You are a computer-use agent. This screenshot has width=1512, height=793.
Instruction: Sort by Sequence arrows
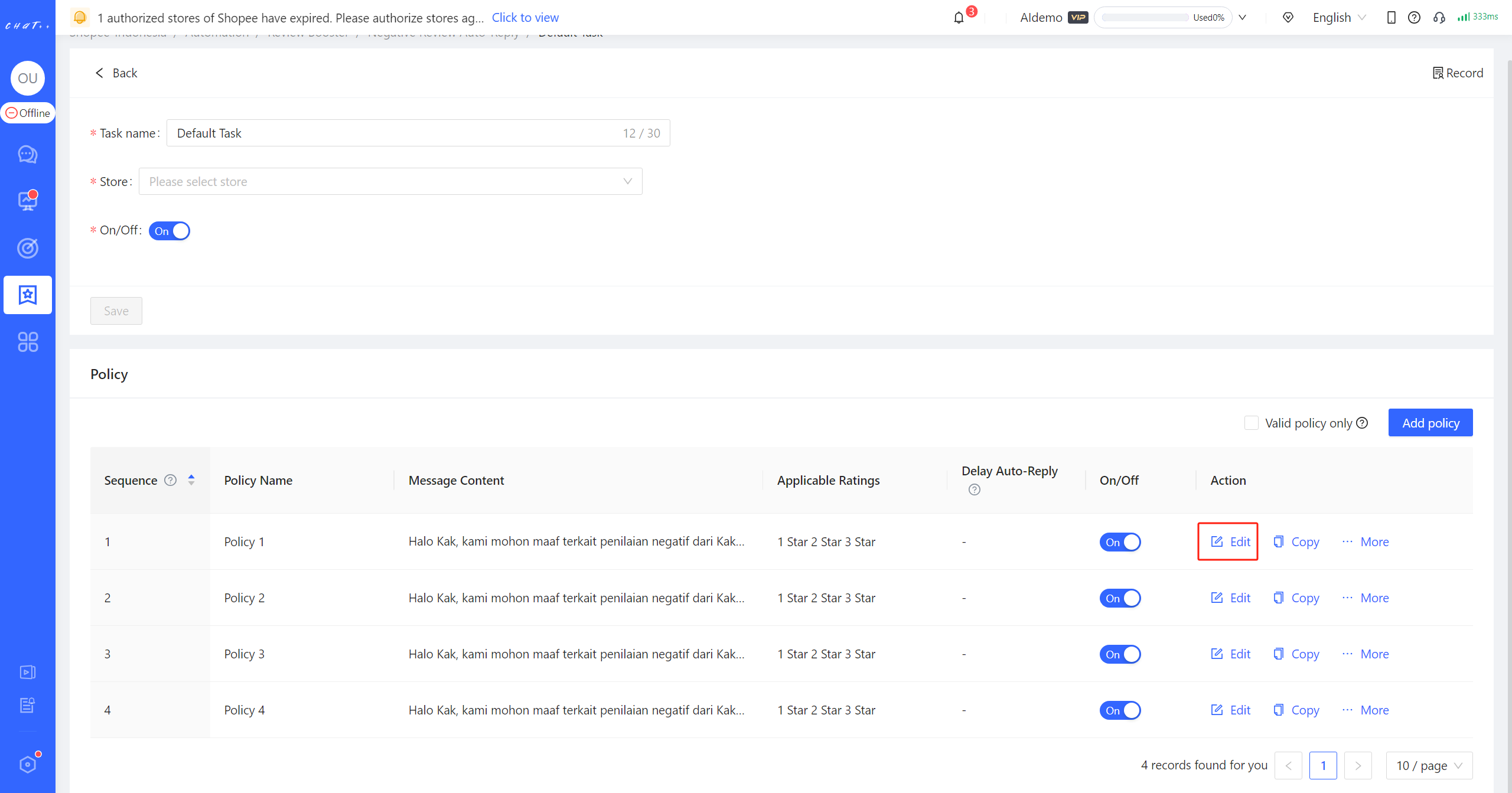[x=191, y=480]
